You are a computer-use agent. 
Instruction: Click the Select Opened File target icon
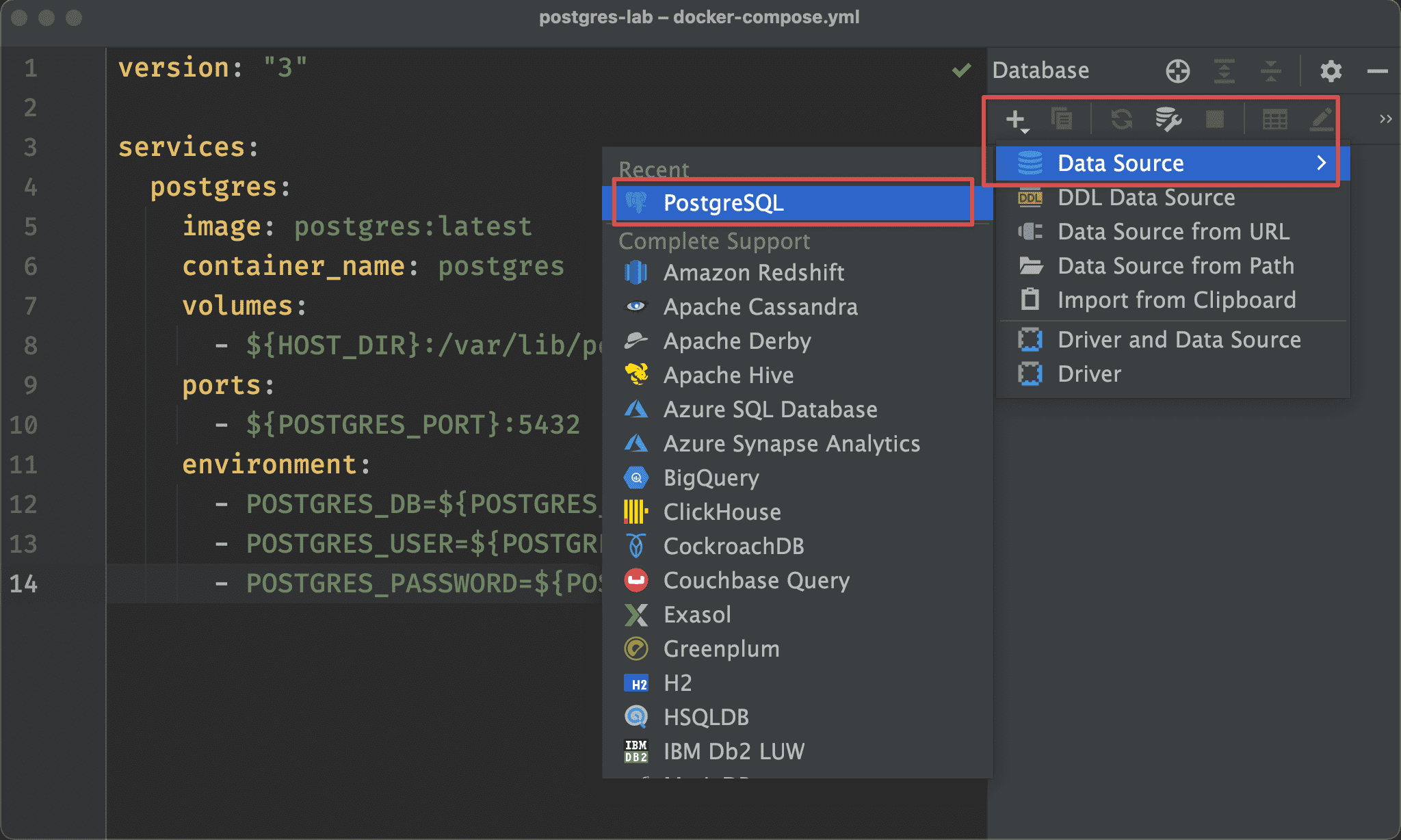coord(1177,70)
